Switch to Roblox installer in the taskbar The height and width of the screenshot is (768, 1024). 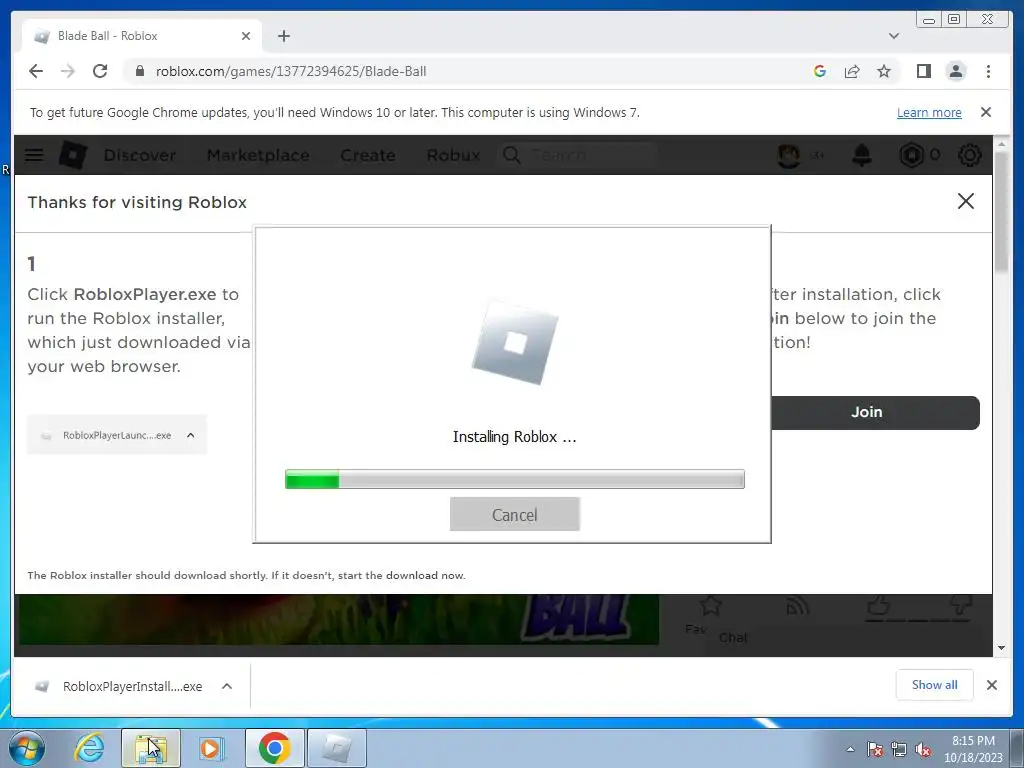pos(336,748)
